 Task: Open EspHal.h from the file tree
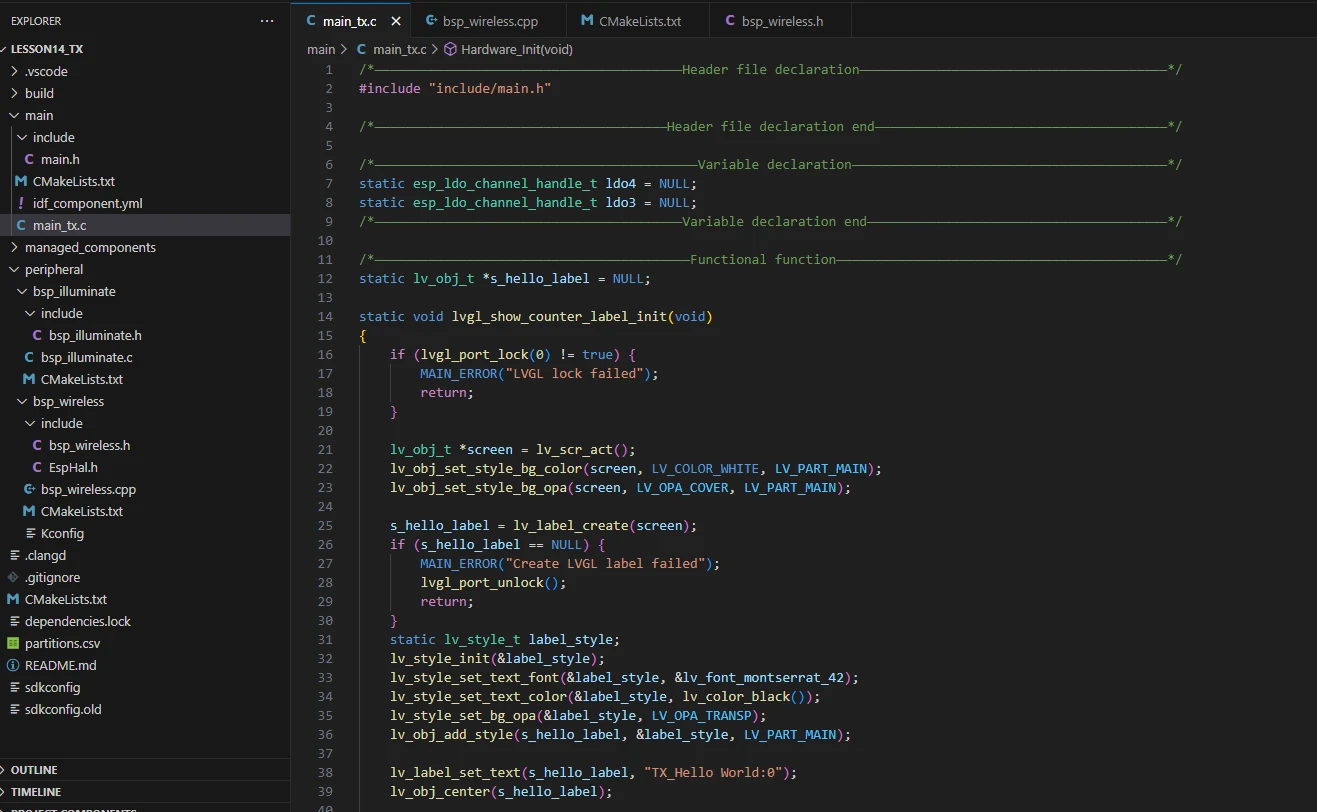(x=73, y=467)
